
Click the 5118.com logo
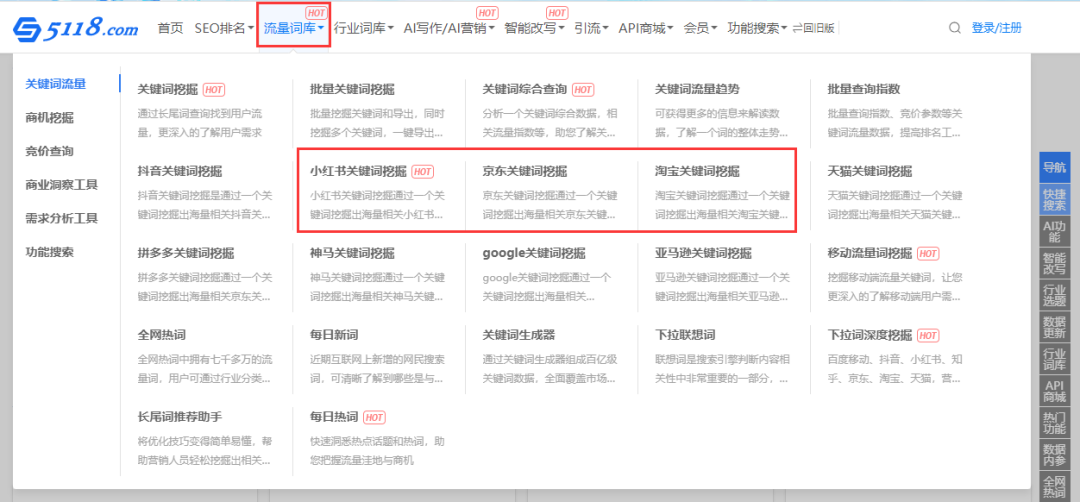[x=76, y=28]
